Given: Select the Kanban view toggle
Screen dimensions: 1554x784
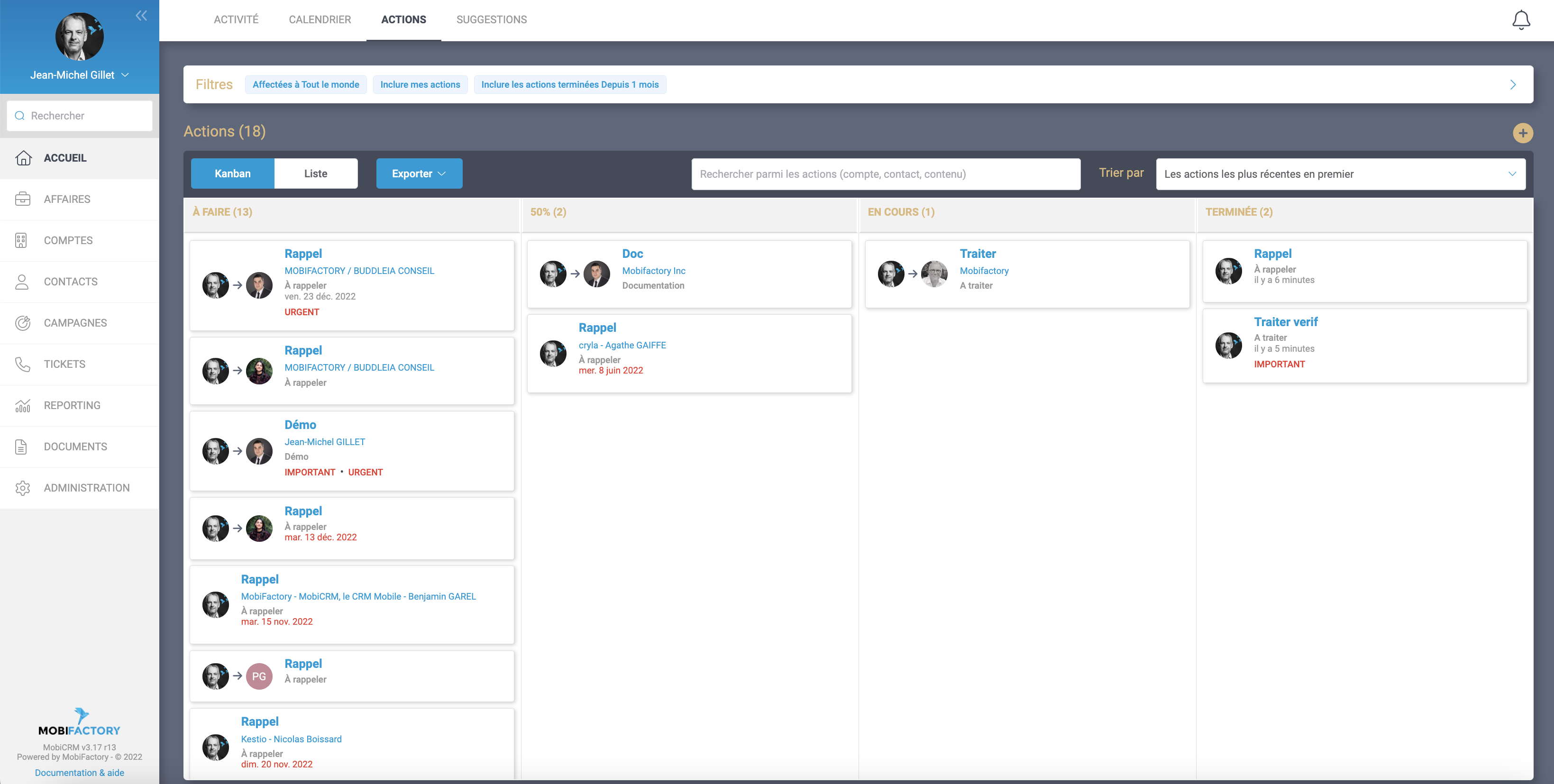Looking at the screenshot, I should 232,173.
